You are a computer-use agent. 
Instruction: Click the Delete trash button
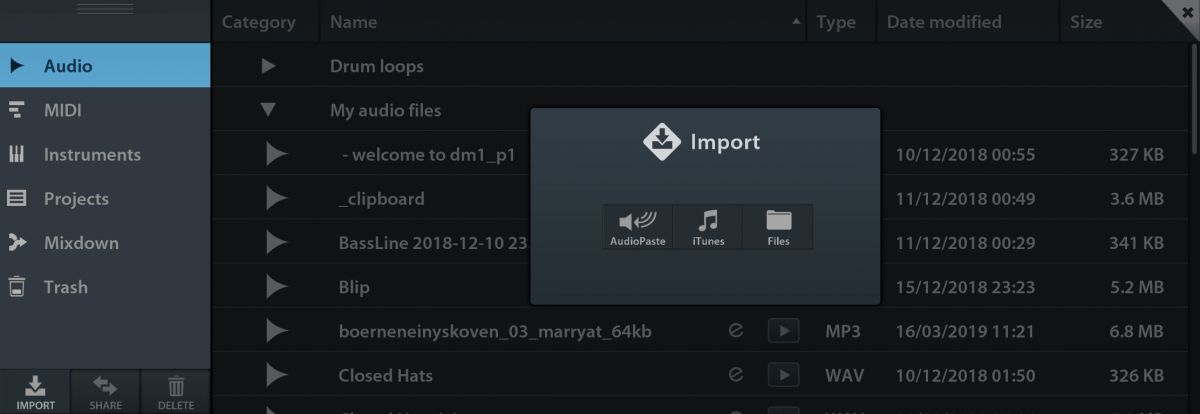[175, 391]
